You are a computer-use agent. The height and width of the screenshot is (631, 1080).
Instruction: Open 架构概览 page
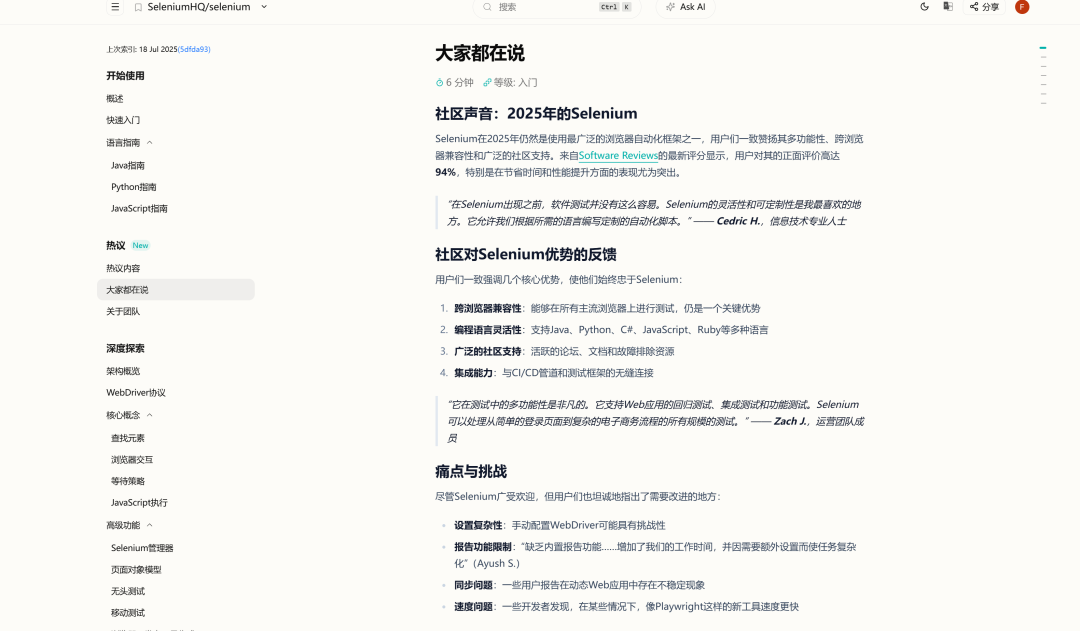coord(123,371)
